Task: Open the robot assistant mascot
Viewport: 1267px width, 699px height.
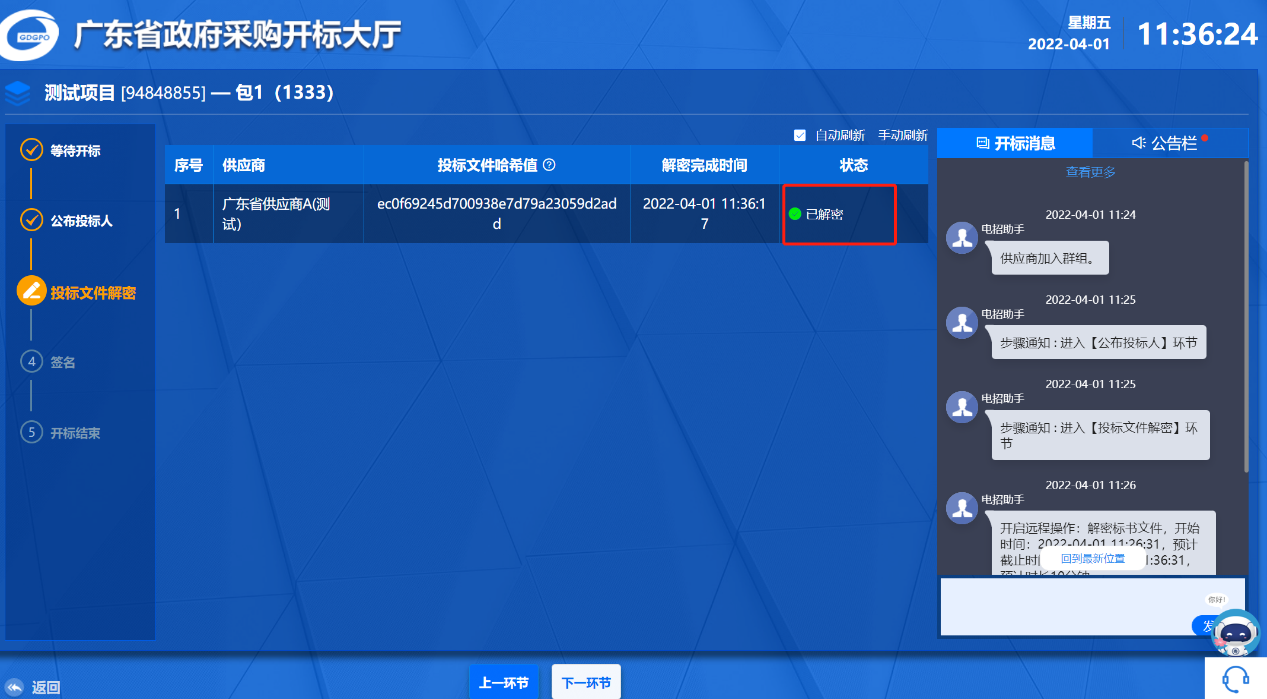Action: [1237, 633]
